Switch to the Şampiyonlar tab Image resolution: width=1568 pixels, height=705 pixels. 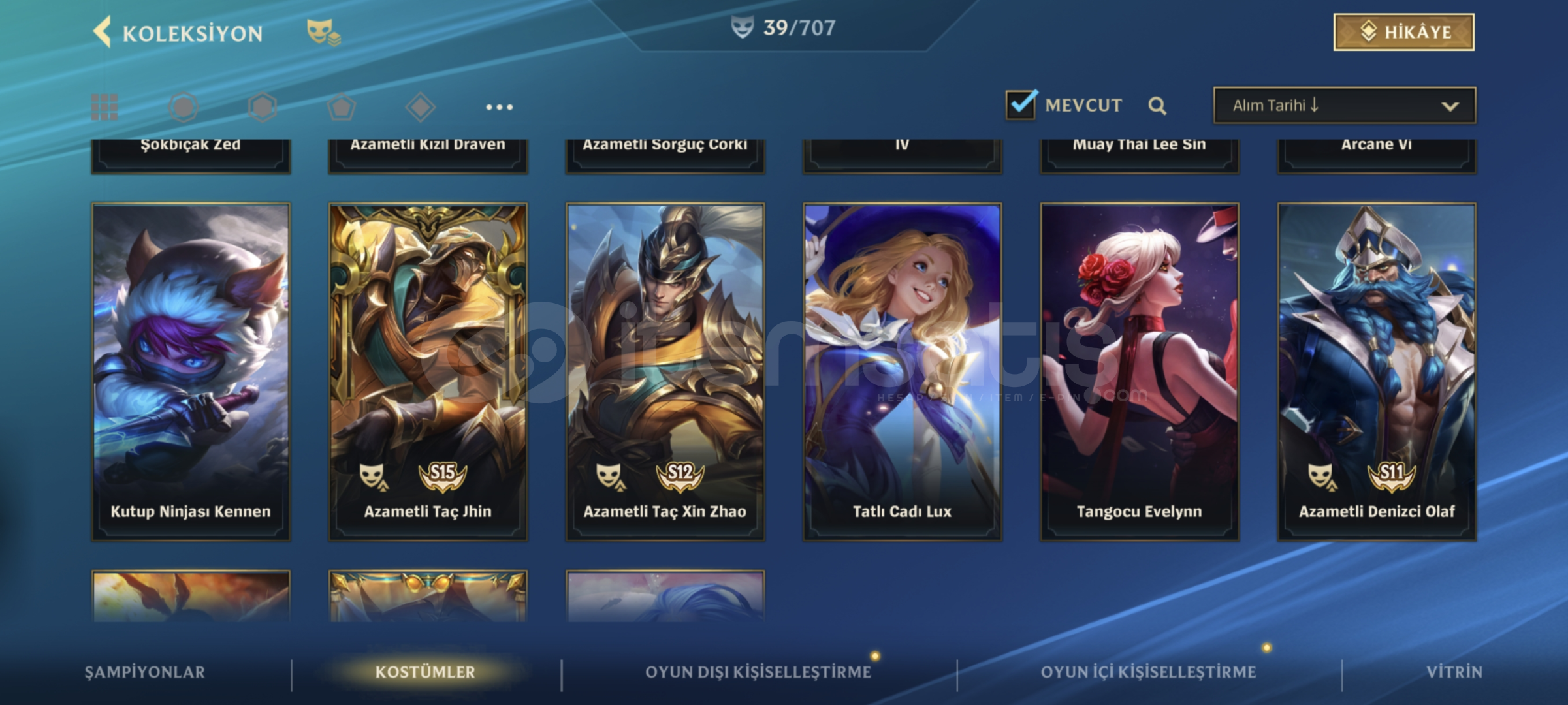[x=145, y=672]
